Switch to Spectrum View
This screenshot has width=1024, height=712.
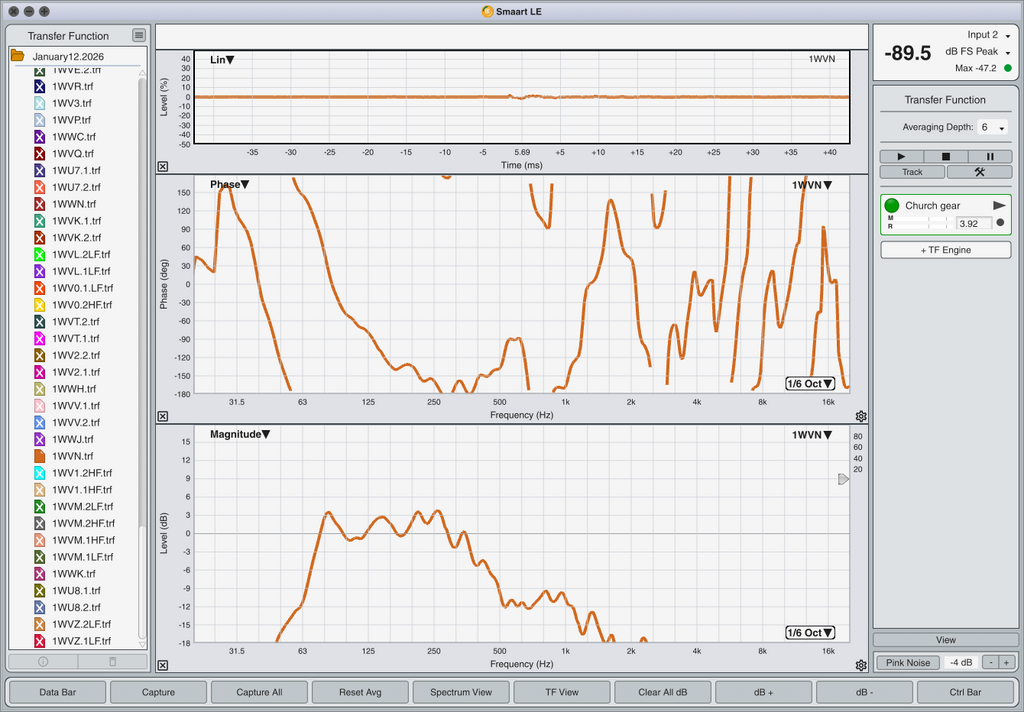click(461, 692)
